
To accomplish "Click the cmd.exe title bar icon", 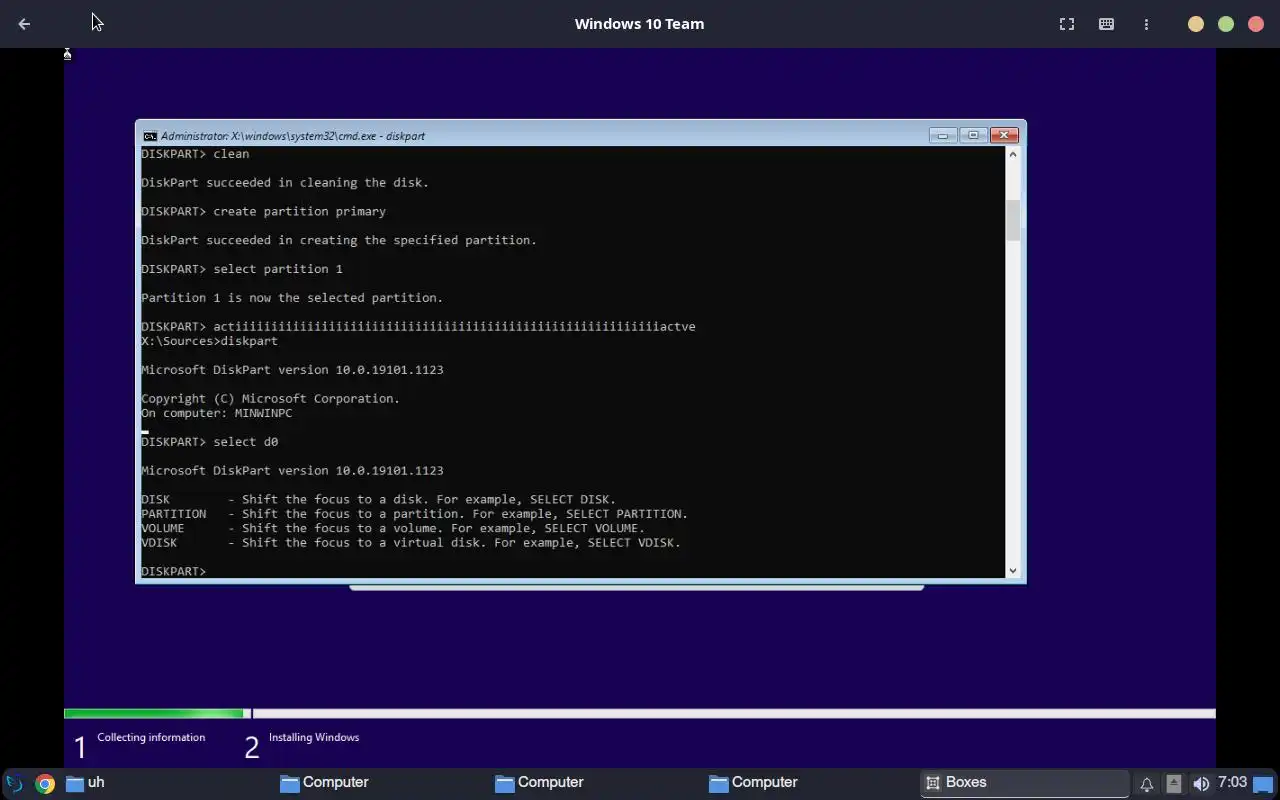I will click(x=150, y=136).
